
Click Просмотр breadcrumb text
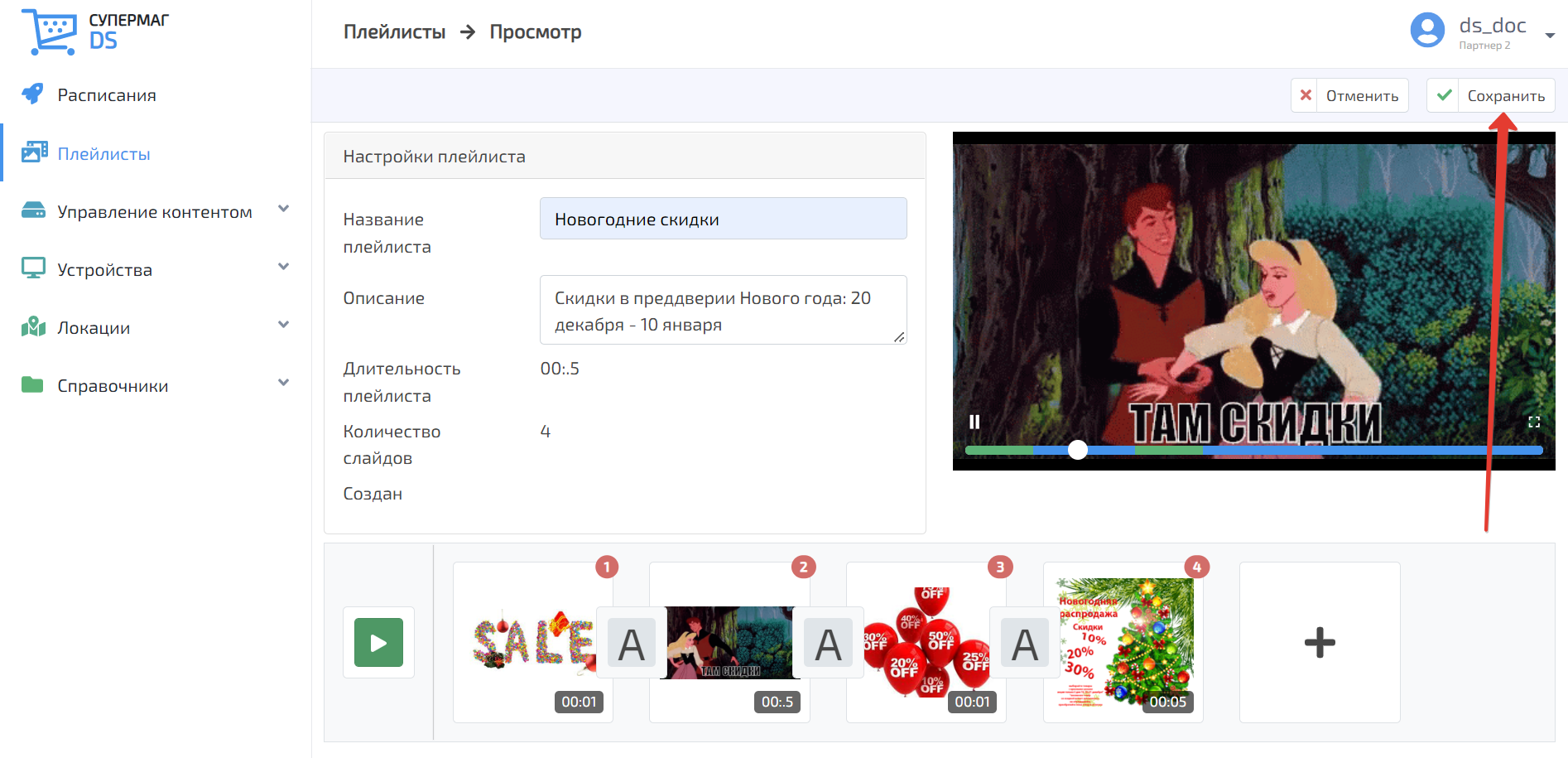coord(536,32)
